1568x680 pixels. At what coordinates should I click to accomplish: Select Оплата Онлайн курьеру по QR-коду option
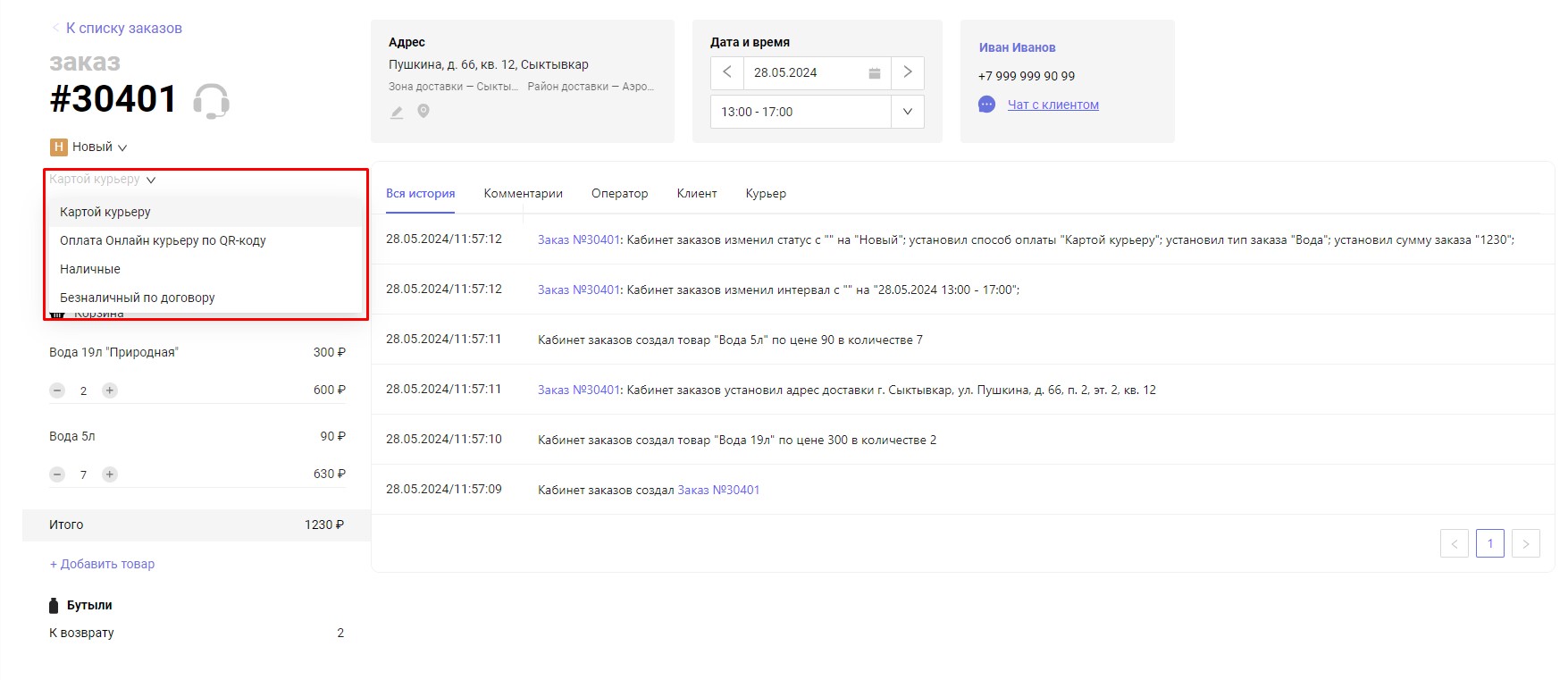[204, 240]
